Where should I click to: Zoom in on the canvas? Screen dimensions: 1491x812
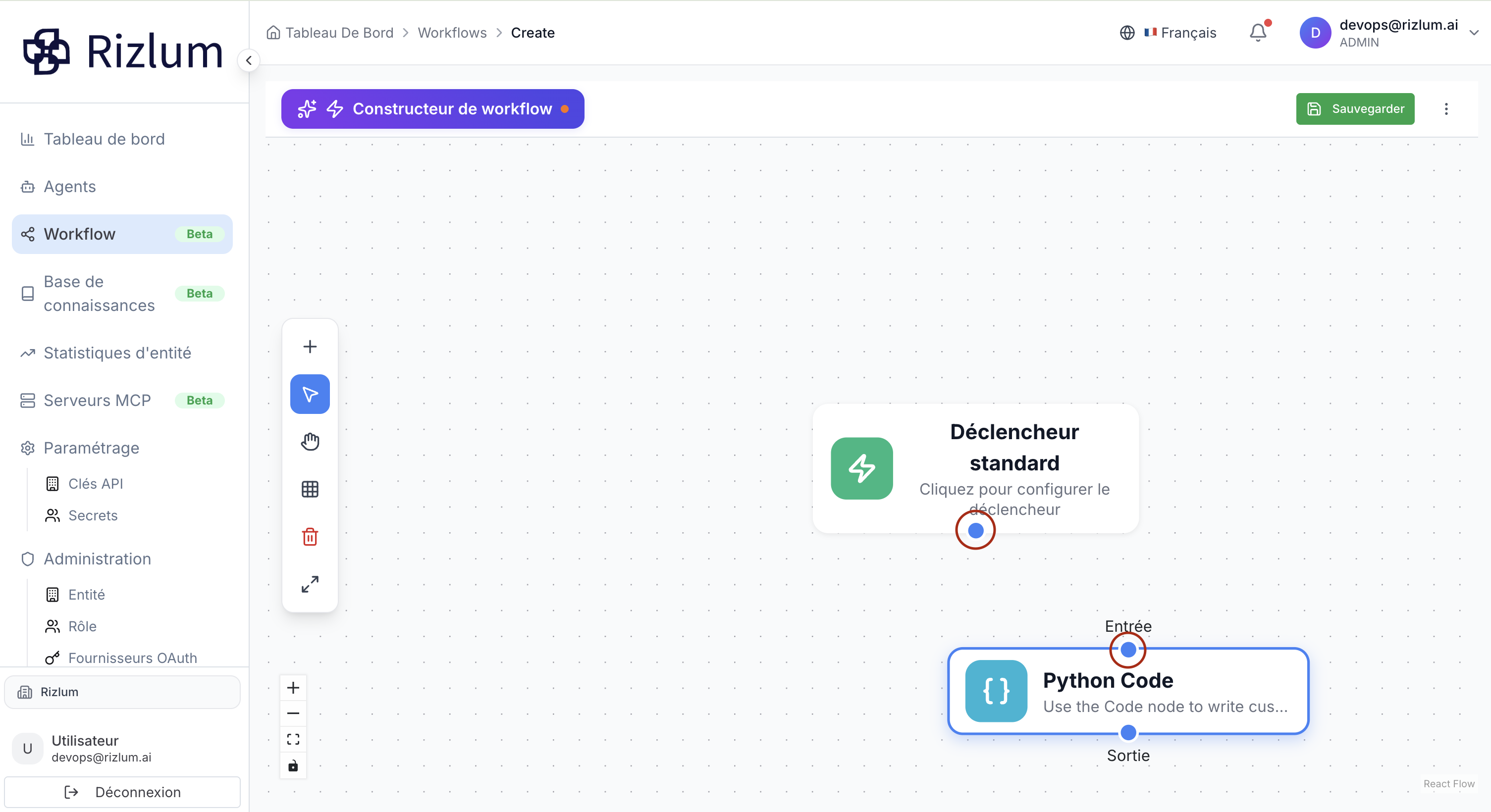[x=293, y=688]
